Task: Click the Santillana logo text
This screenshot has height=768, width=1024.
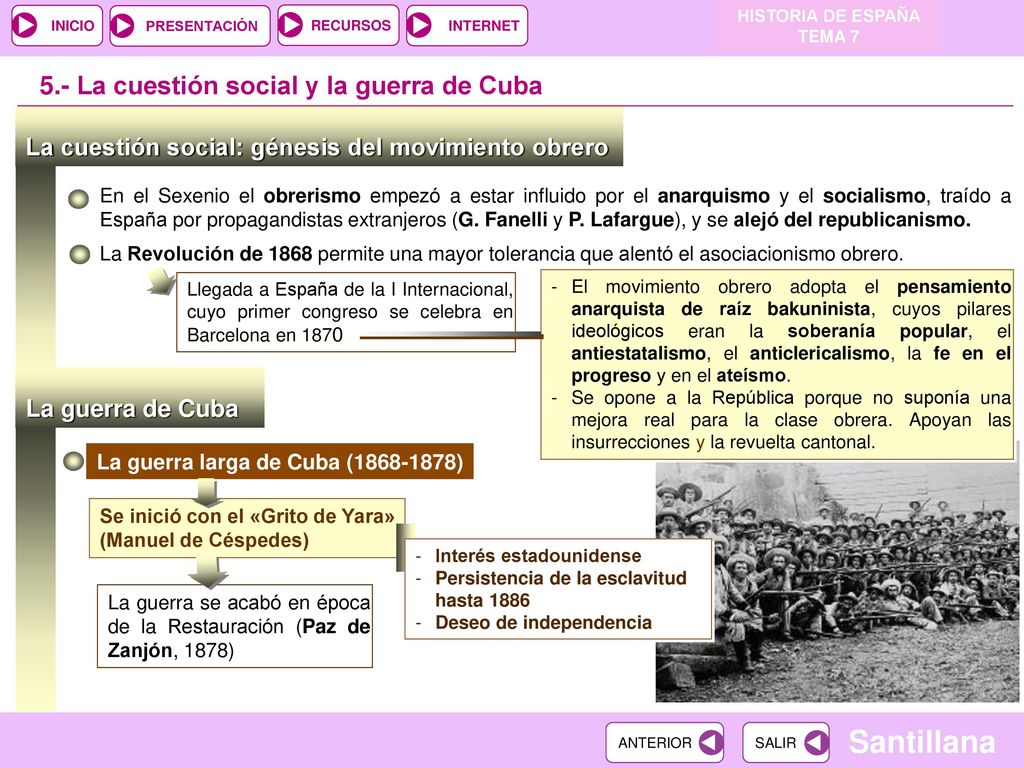Action: pos(922,742)
